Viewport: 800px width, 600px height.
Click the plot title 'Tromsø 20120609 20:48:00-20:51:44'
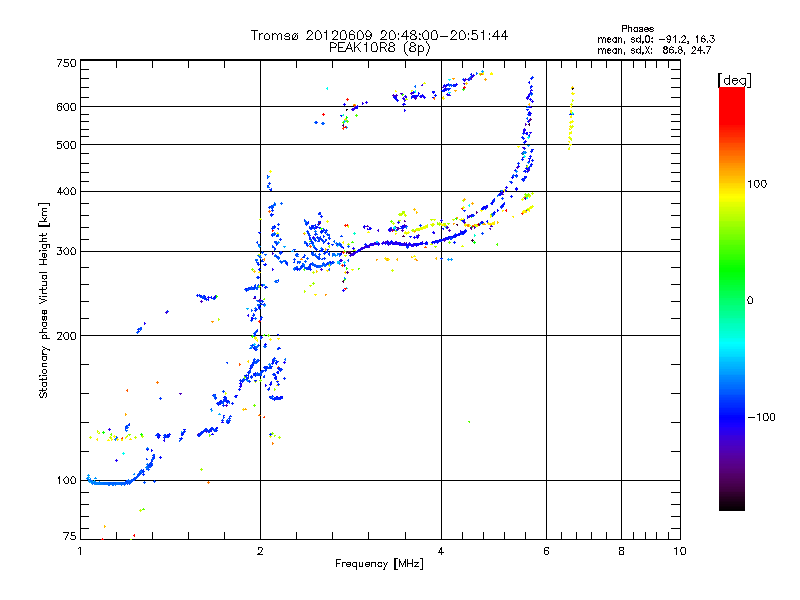[379, 35]
